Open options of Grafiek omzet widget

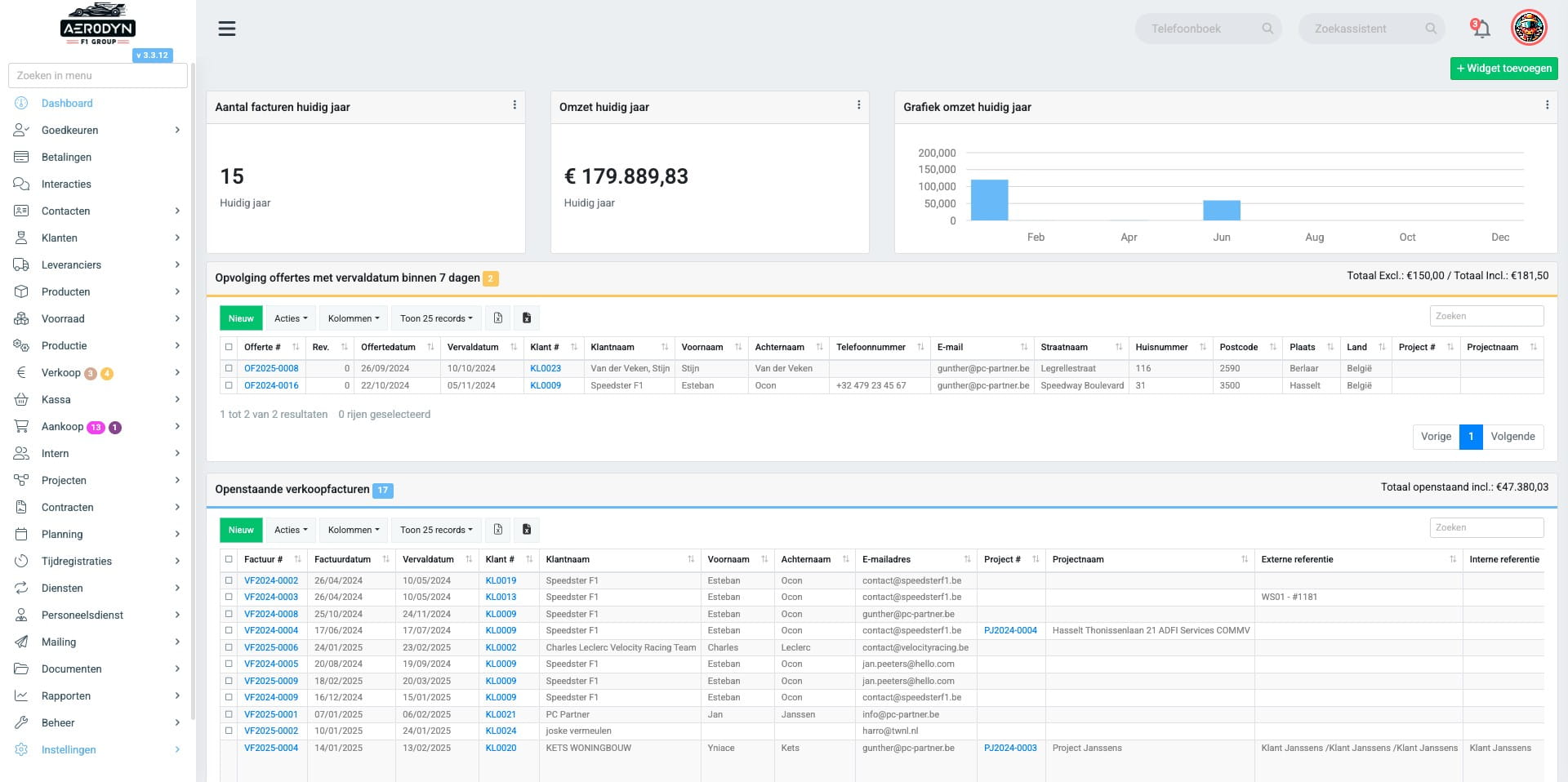point(1547,105)
